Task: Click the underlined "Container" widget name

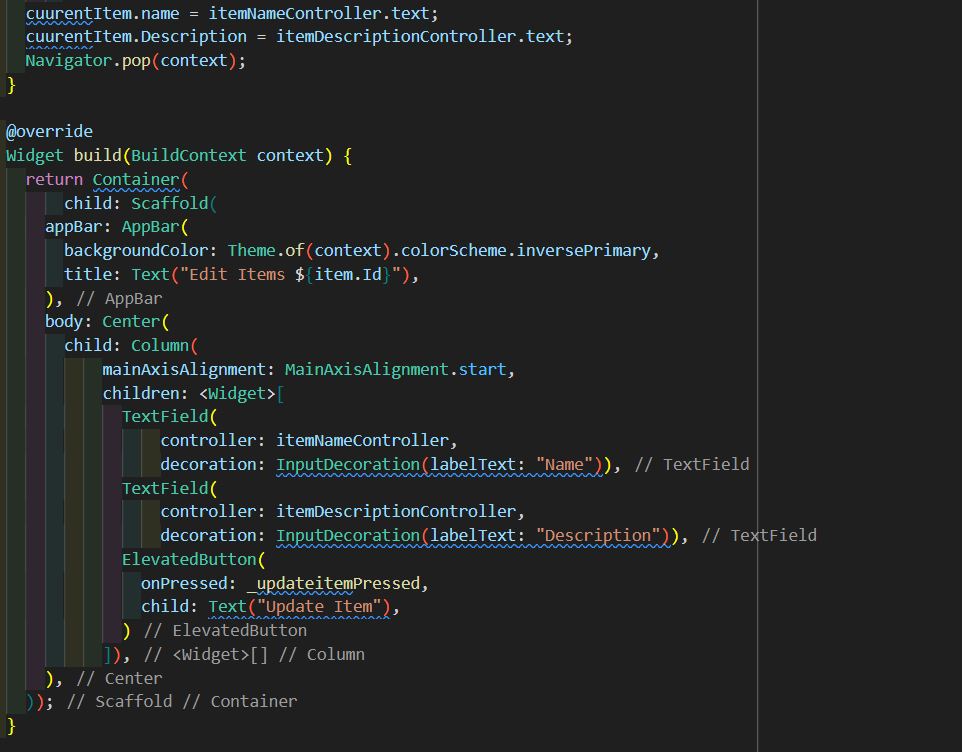Action: pos(137,179)
